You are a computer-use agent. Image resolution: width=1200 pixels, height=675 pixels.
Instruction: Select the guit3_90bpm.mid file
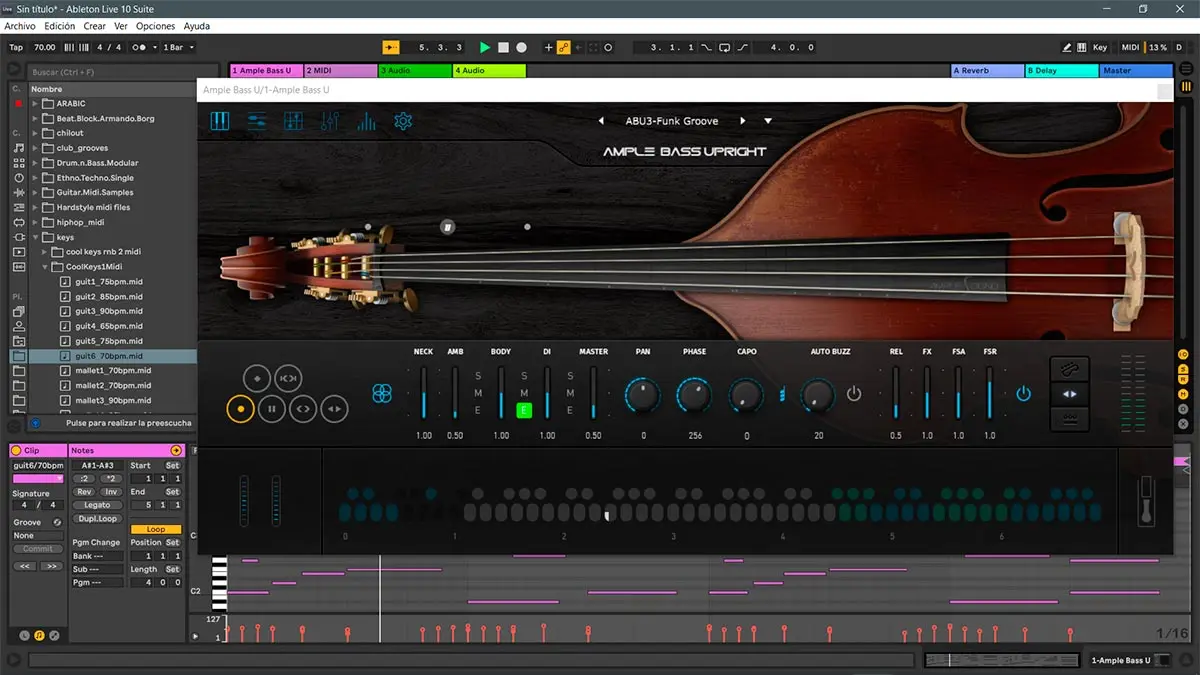(x=108, y=311)
